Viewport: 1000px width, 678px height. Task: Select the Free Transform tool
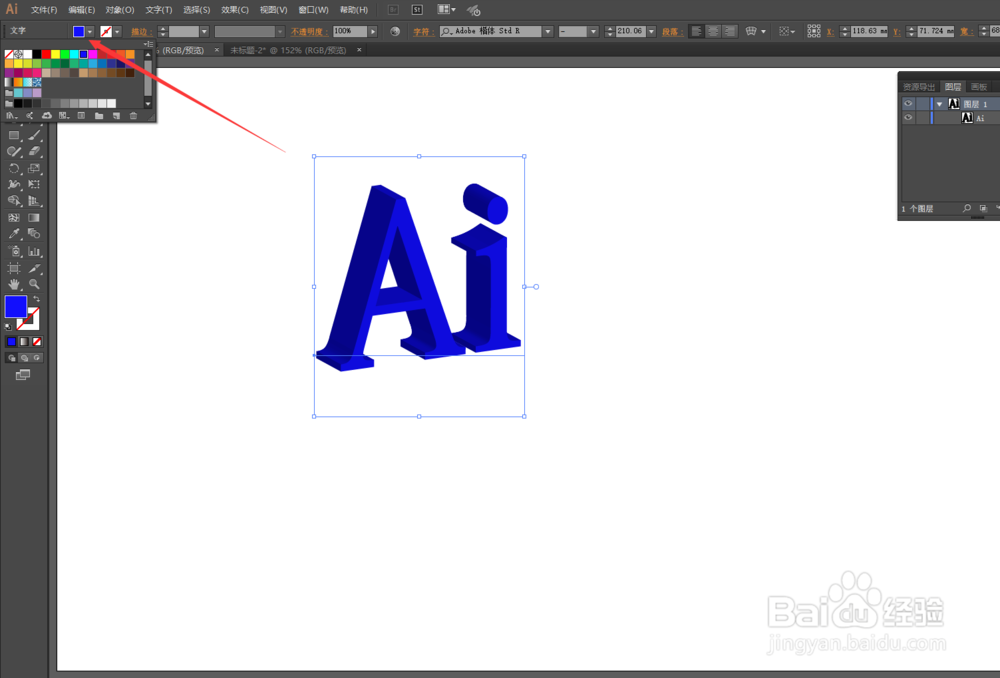[x=34, y=184]
